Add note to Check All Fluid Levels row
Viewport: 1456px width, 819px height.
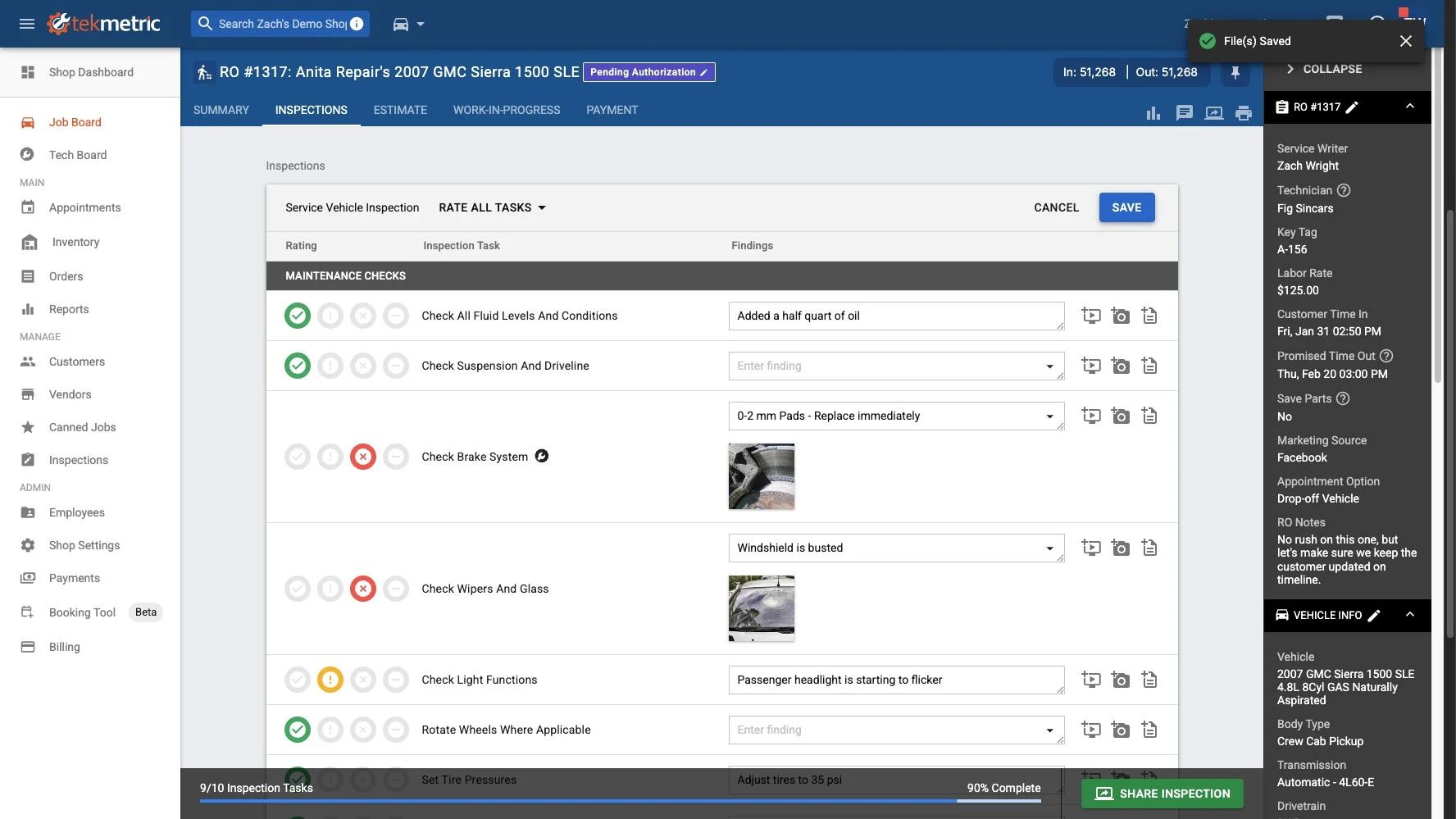(x=1149, y=316)
